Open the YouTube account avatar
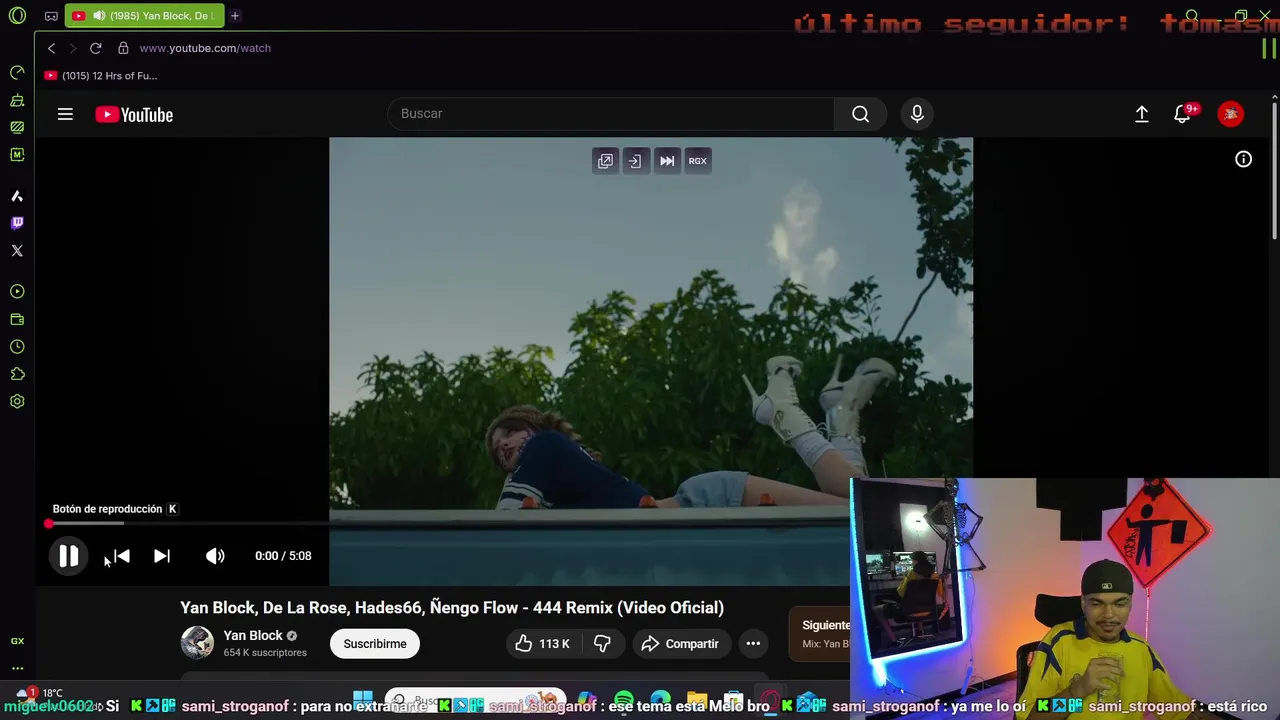 click(1231, 114)
